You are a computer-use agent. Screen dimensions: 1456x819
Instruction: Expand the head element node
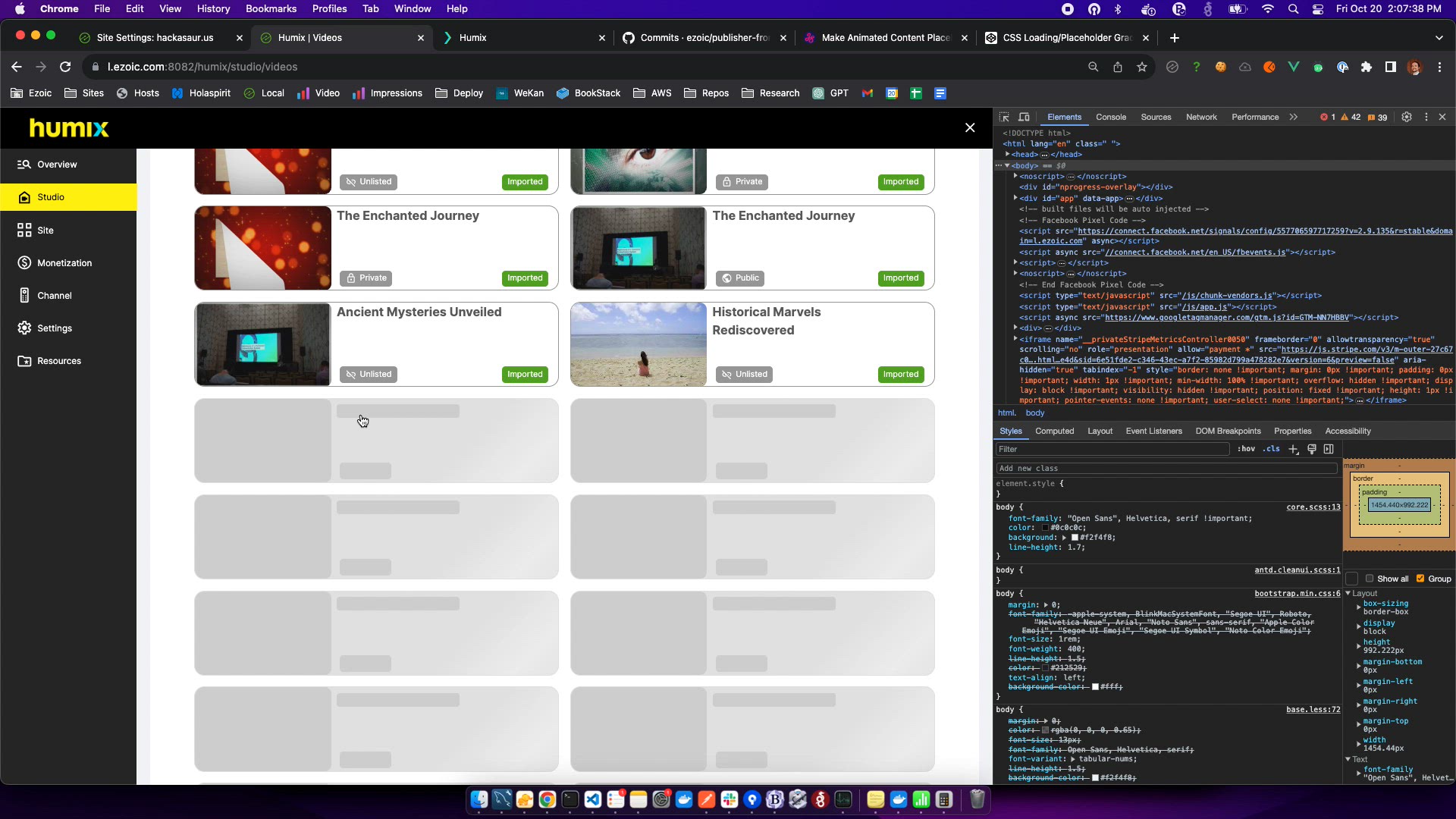pyautogui.click(x=1008, y=154)
